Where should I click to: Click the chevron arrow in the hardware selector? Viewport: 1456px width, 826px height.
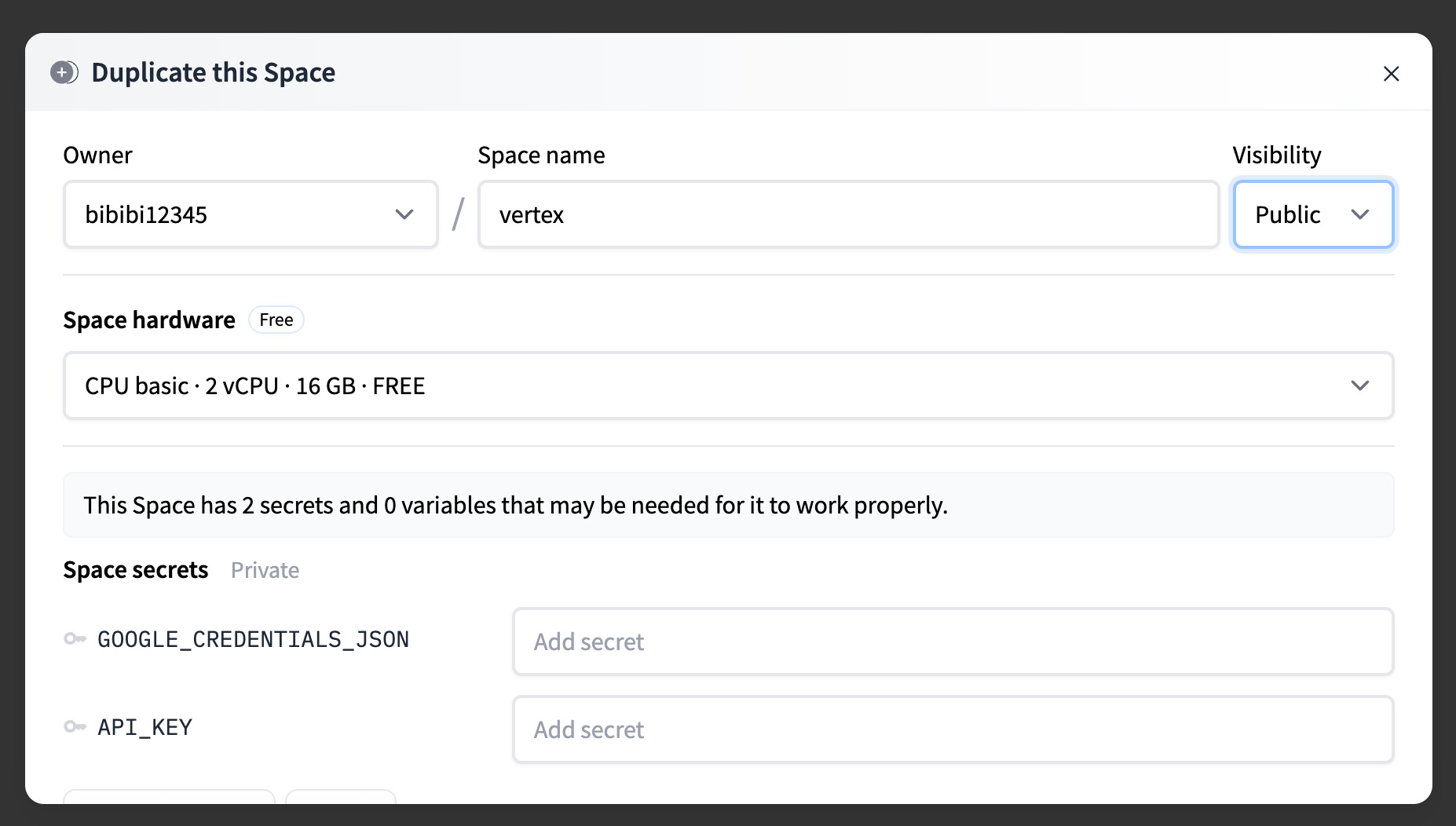[1360, 386]
